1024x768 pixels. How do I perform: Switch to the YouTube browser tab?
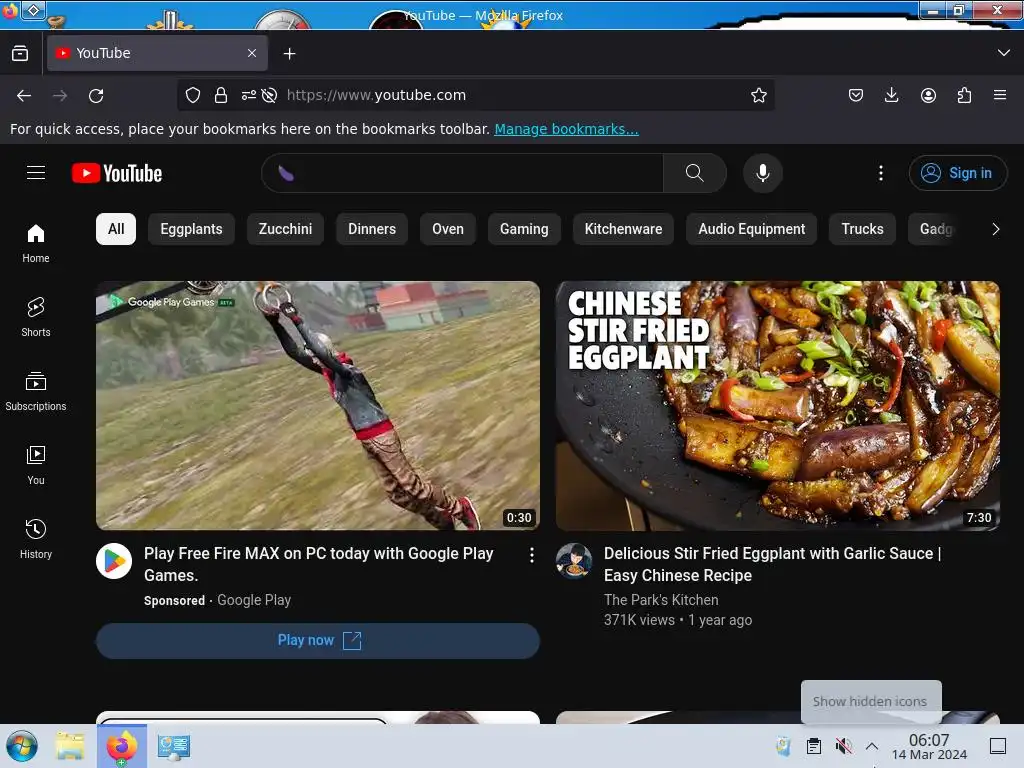[x=157, y=53]
